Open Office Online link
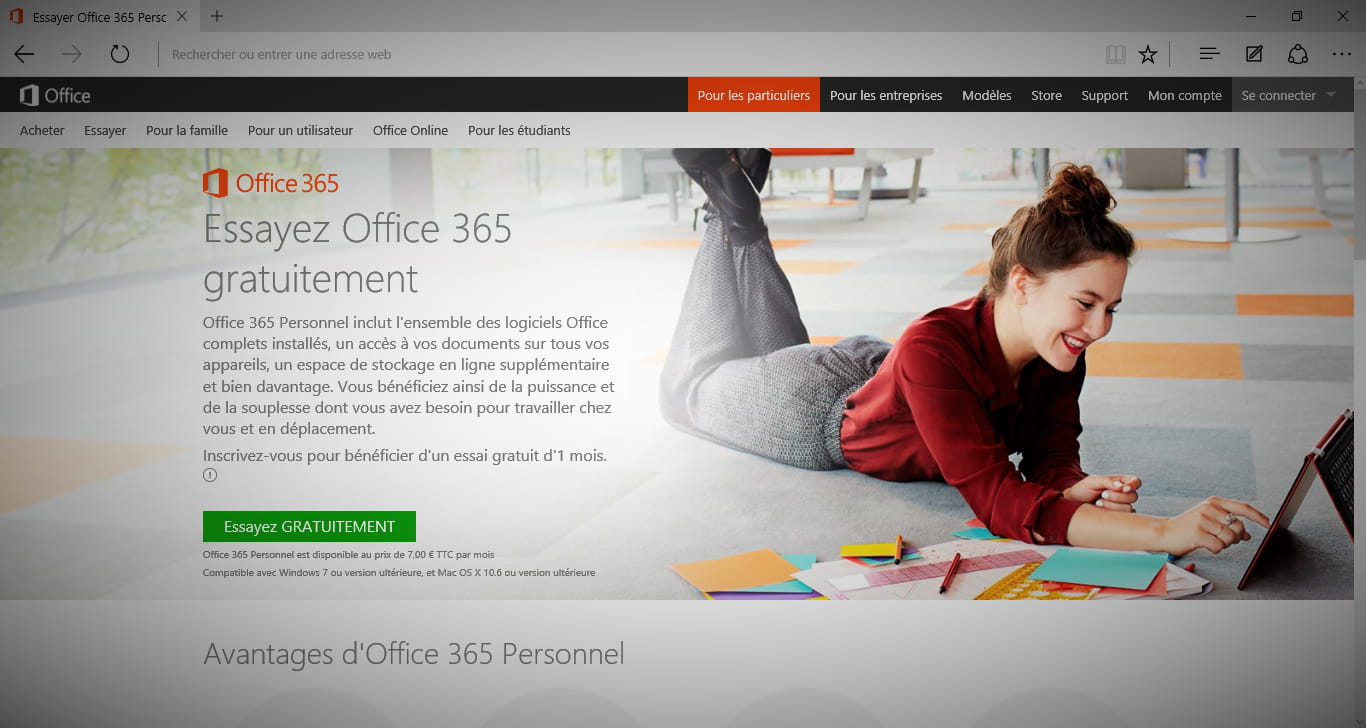This screenshot has height=728, width=1366. click(x=410, y=131)
